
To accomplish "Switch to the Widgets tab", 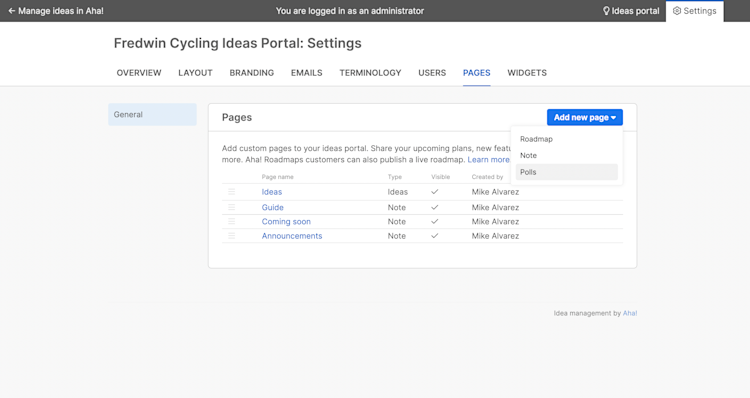I will coord(527,73).
